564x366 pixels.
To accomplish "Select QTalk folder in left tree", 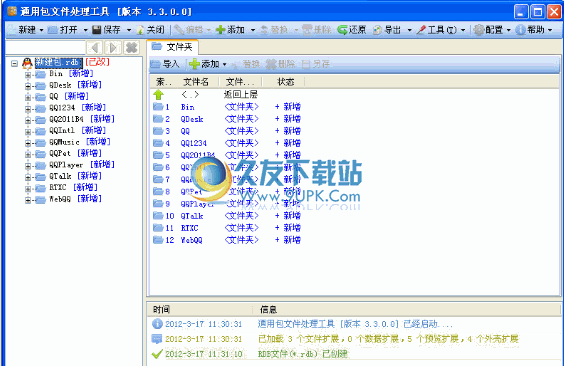I will pyautogui.click(x=60, y=176).
